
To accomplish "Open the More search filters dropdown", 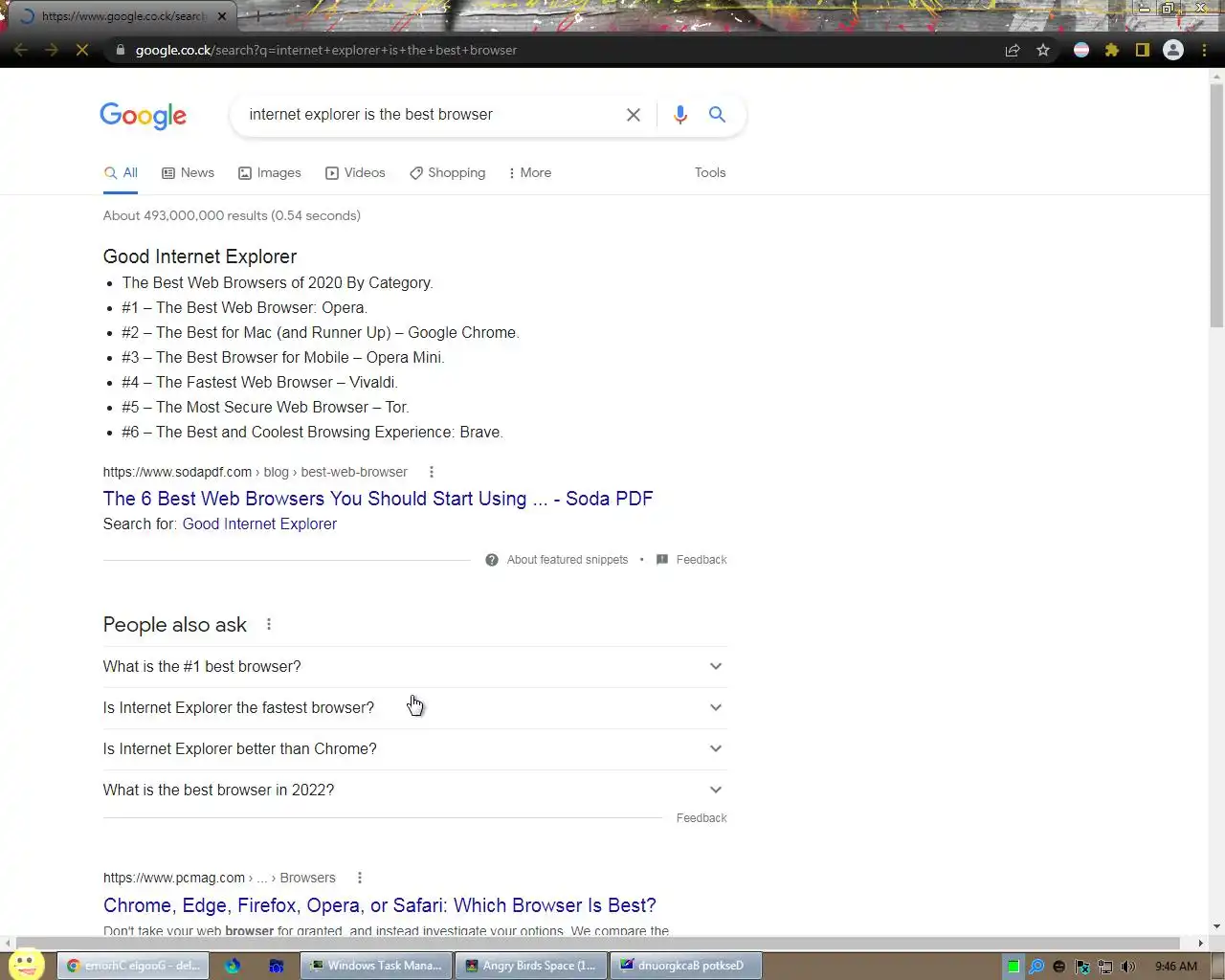I will (x=529, y=173).
